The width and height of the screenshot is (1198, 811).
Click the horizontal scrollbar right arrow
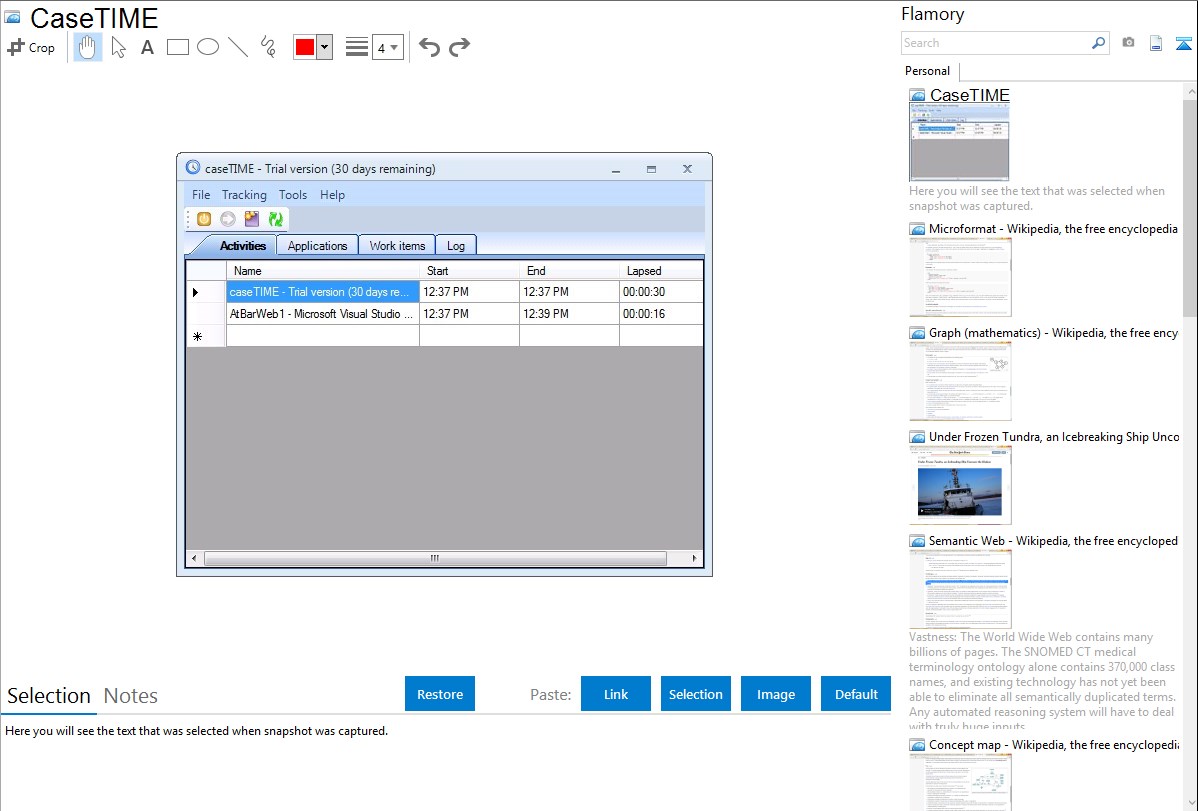pos(694,559)
